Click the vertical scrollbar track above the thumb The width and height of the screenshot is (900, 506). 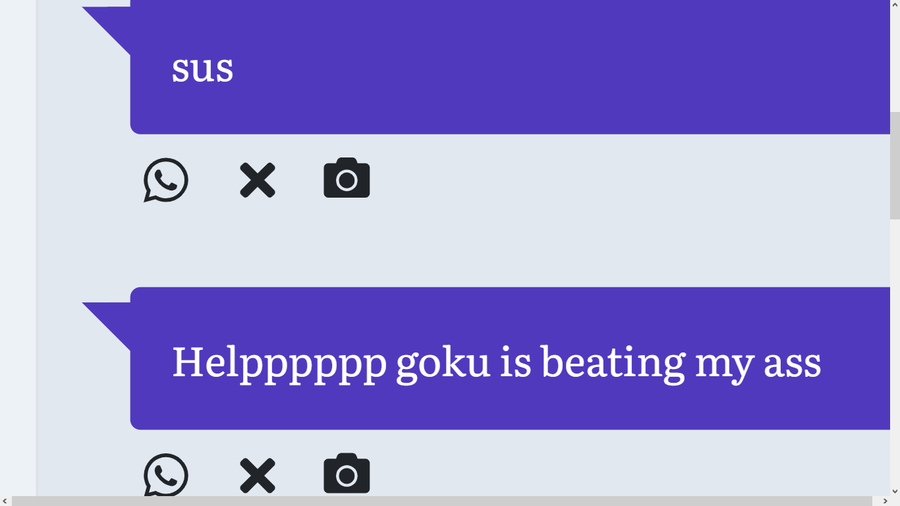point(895,60)
